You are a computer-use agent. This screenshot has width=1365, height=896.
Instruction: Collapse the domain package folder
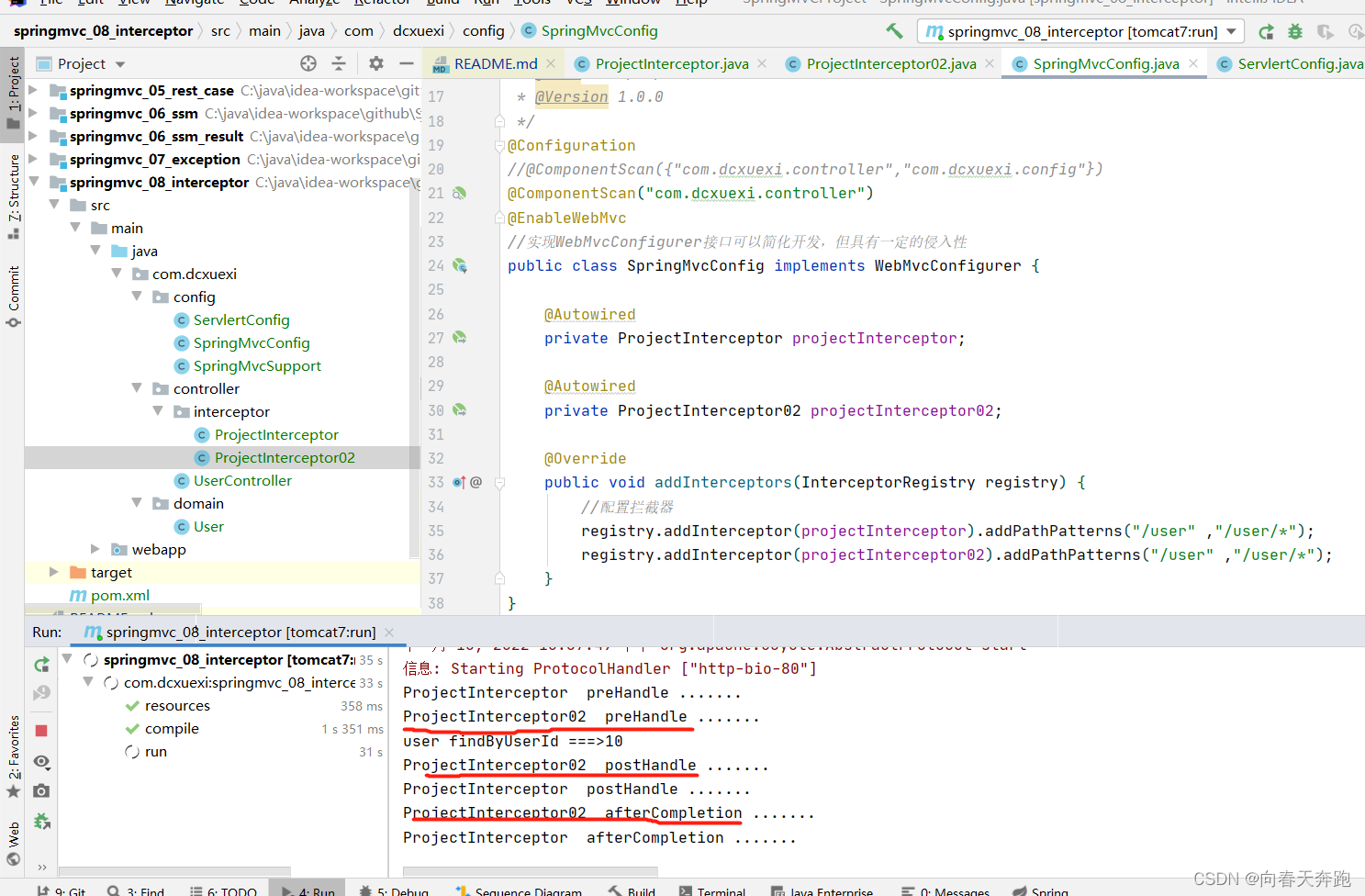(137, 503)
